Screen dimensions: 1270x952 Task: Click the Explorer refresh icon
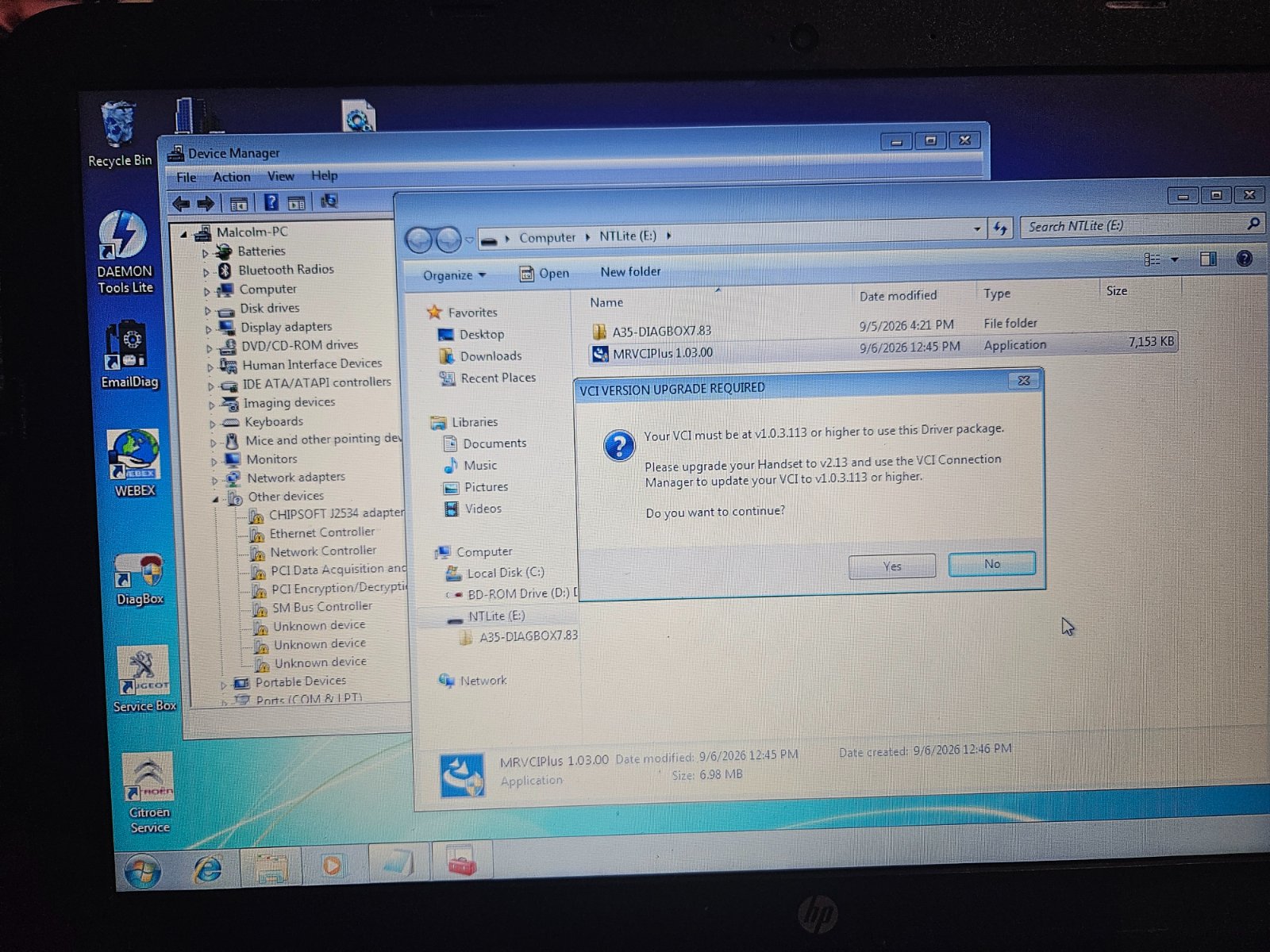coord(999,228)
